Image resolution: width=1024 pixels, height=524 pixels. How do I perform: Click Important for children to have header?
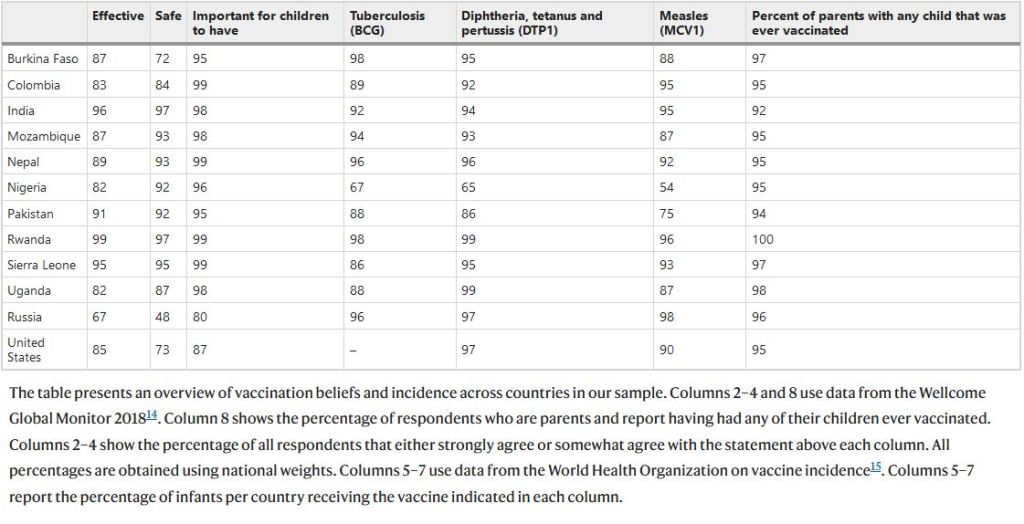coord(261,23)
